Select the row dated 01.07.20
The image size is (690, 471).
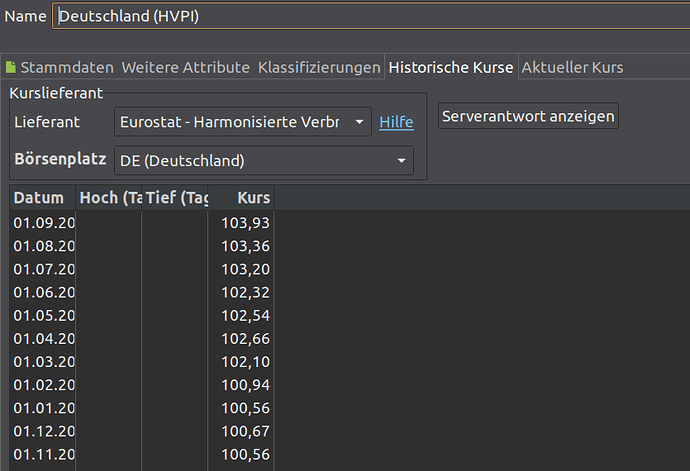point(141,269)
